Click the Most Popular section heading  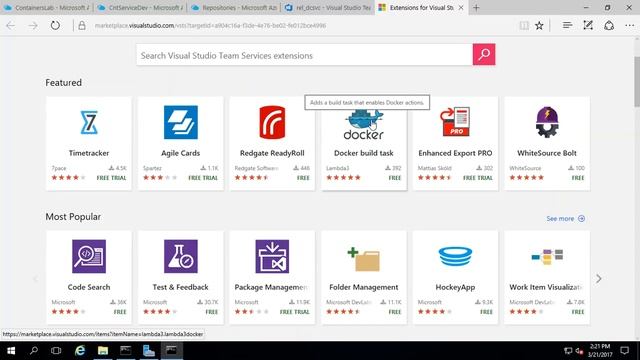73,217
